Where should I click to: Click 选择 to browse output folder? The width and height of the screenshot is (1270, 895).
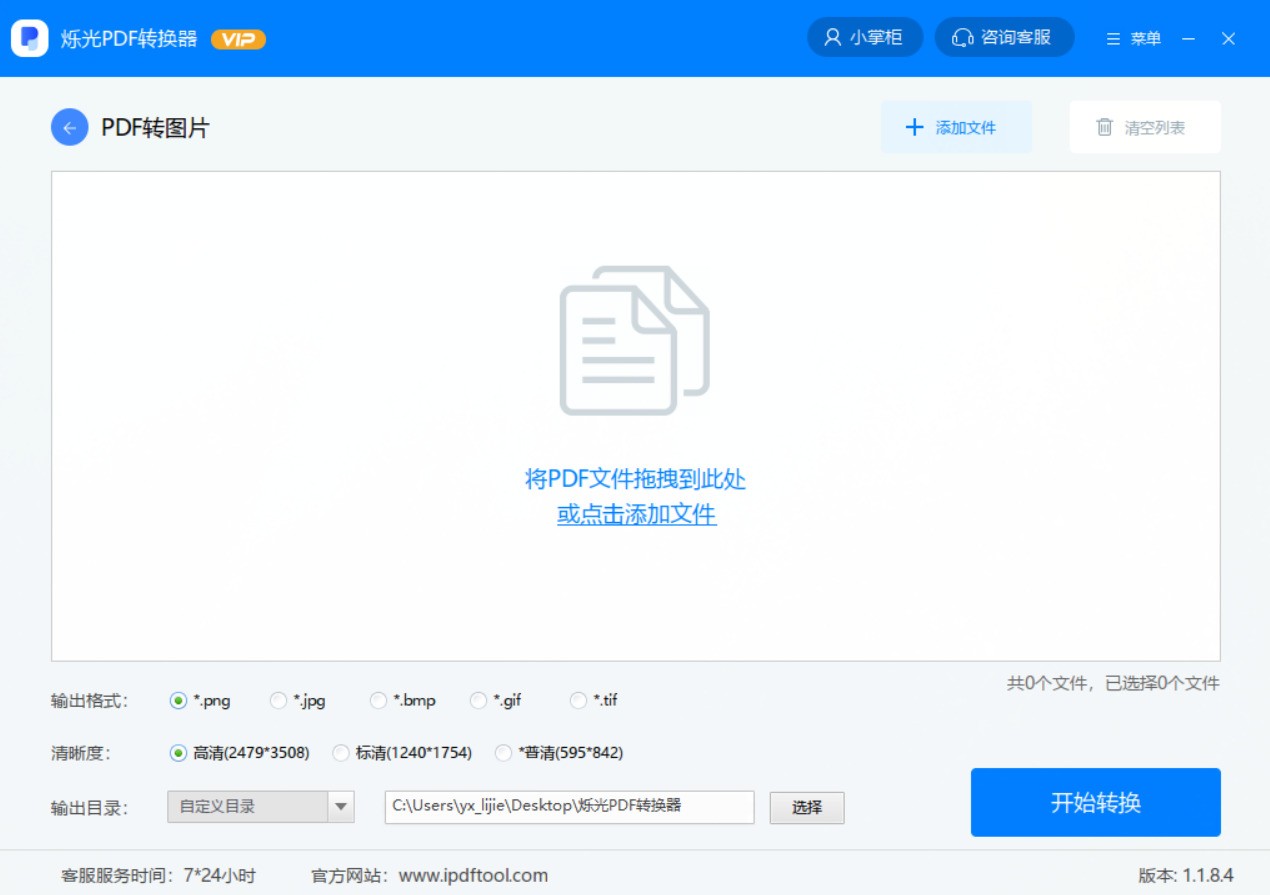pos(807,808)
